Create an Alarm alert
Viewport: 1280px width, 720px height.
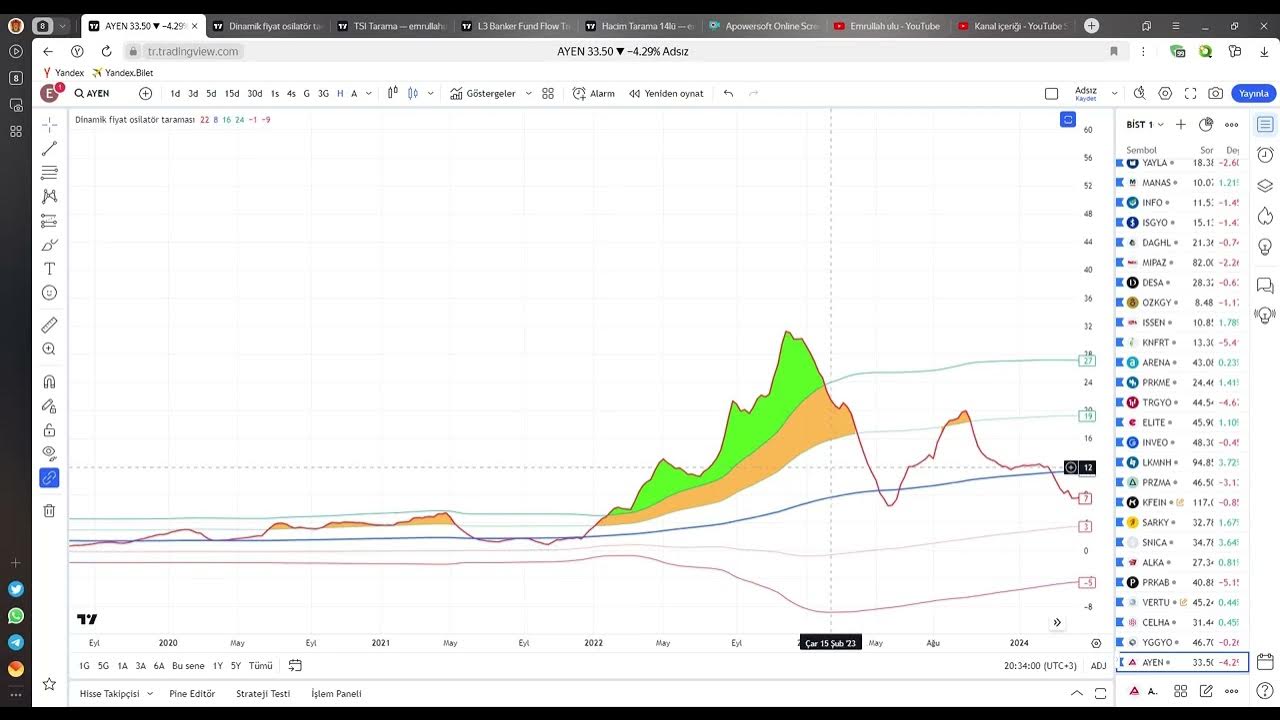click(x=594, y=93)
